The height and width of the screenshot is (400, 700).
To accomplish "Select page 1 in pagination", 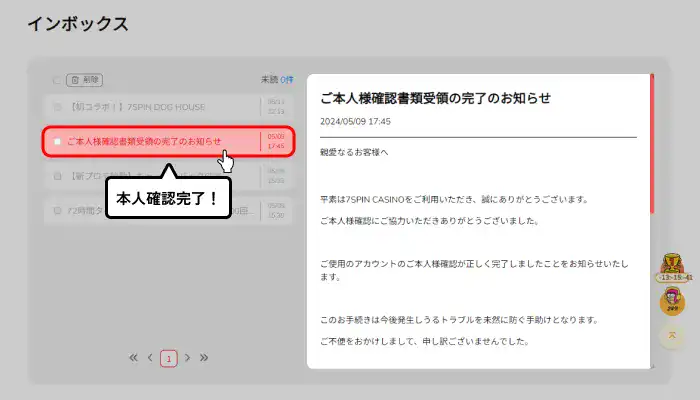I will [169, 358].
